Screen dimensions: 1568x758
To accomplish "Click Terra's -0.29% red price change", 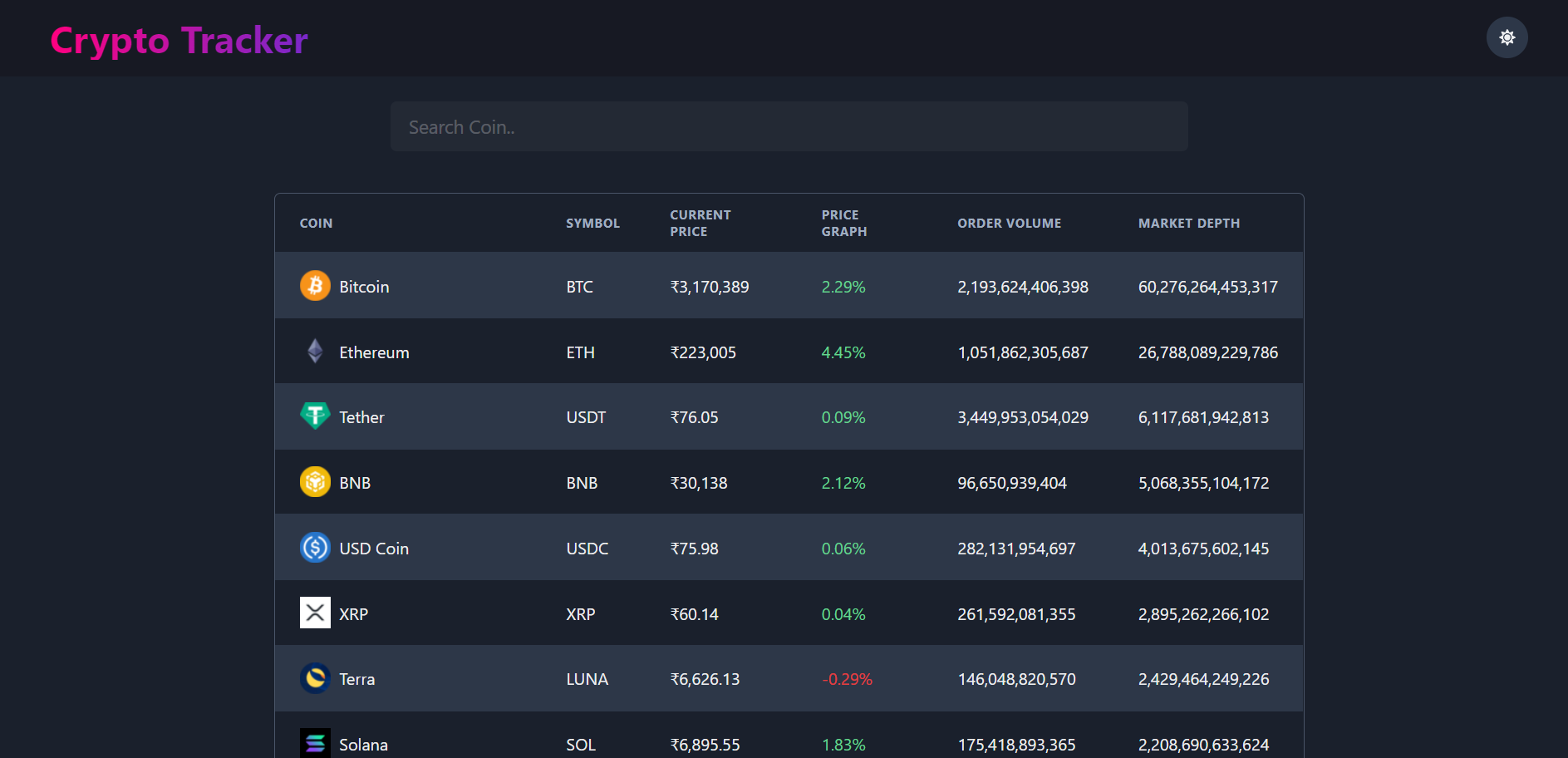I will pos(847,679).
